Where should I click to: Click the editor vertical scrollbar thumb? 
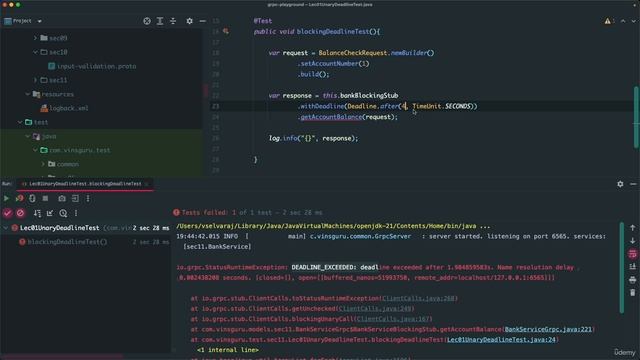coord(636,118)
